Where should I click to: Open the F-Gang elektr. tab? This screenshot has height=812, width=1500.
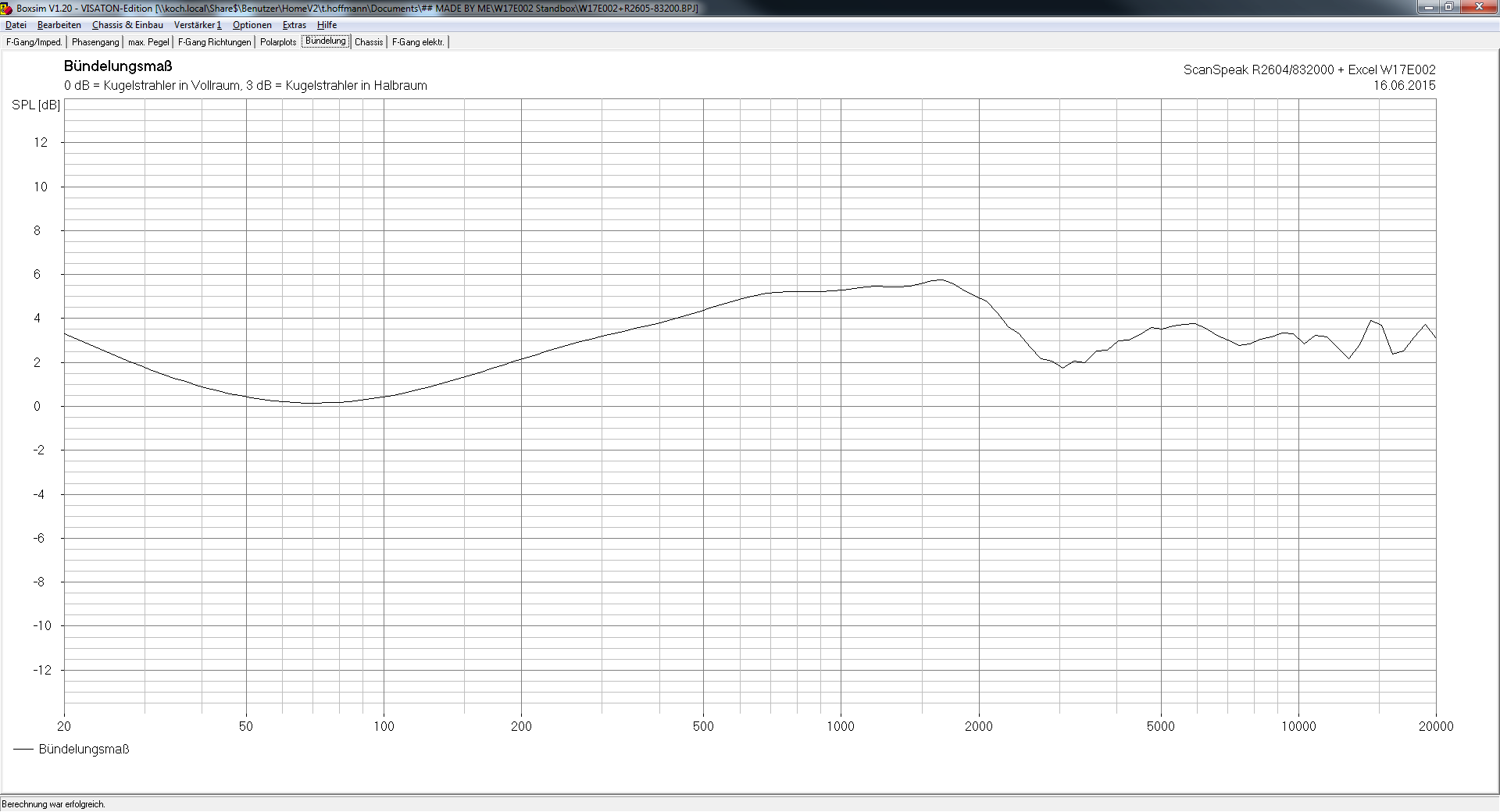coord(418,42)
